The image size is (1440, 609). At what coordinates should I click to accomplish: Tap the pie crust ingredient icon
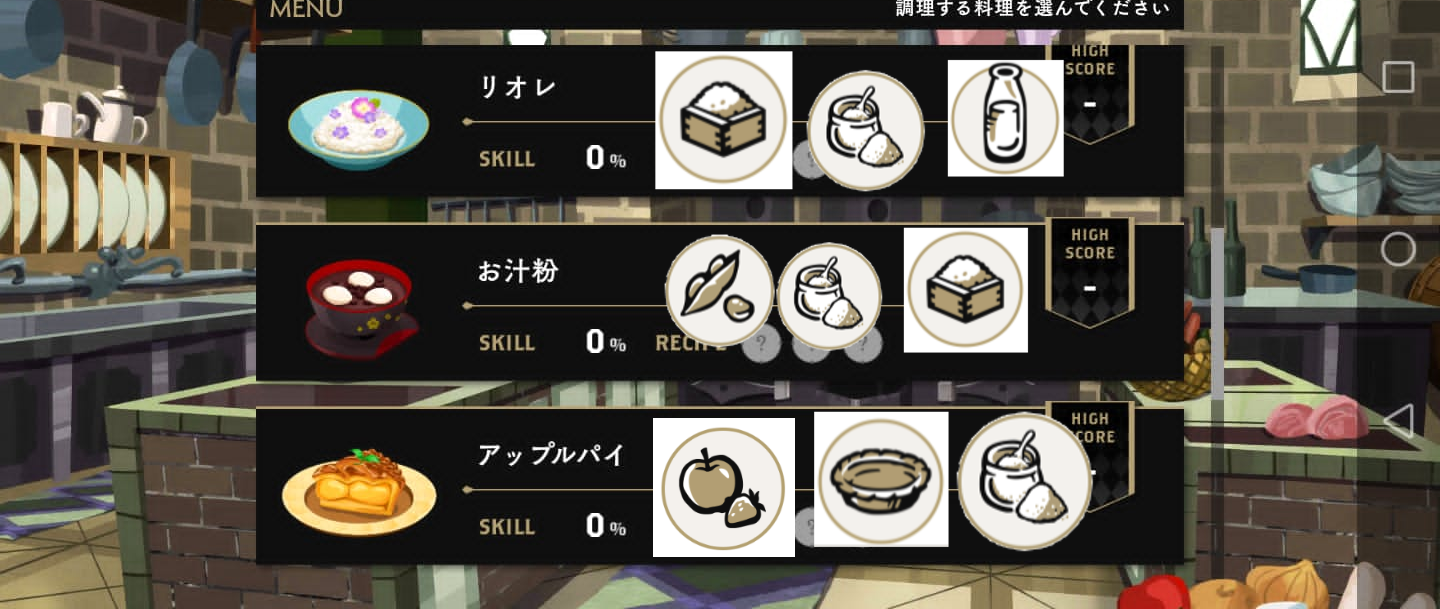(881, 480)
